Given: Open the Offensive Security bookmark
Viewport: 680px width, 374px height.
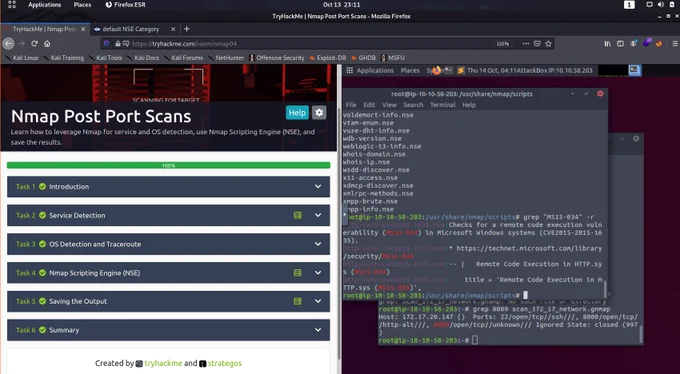Looking at the screenshot, I should (x=277, y=58).
